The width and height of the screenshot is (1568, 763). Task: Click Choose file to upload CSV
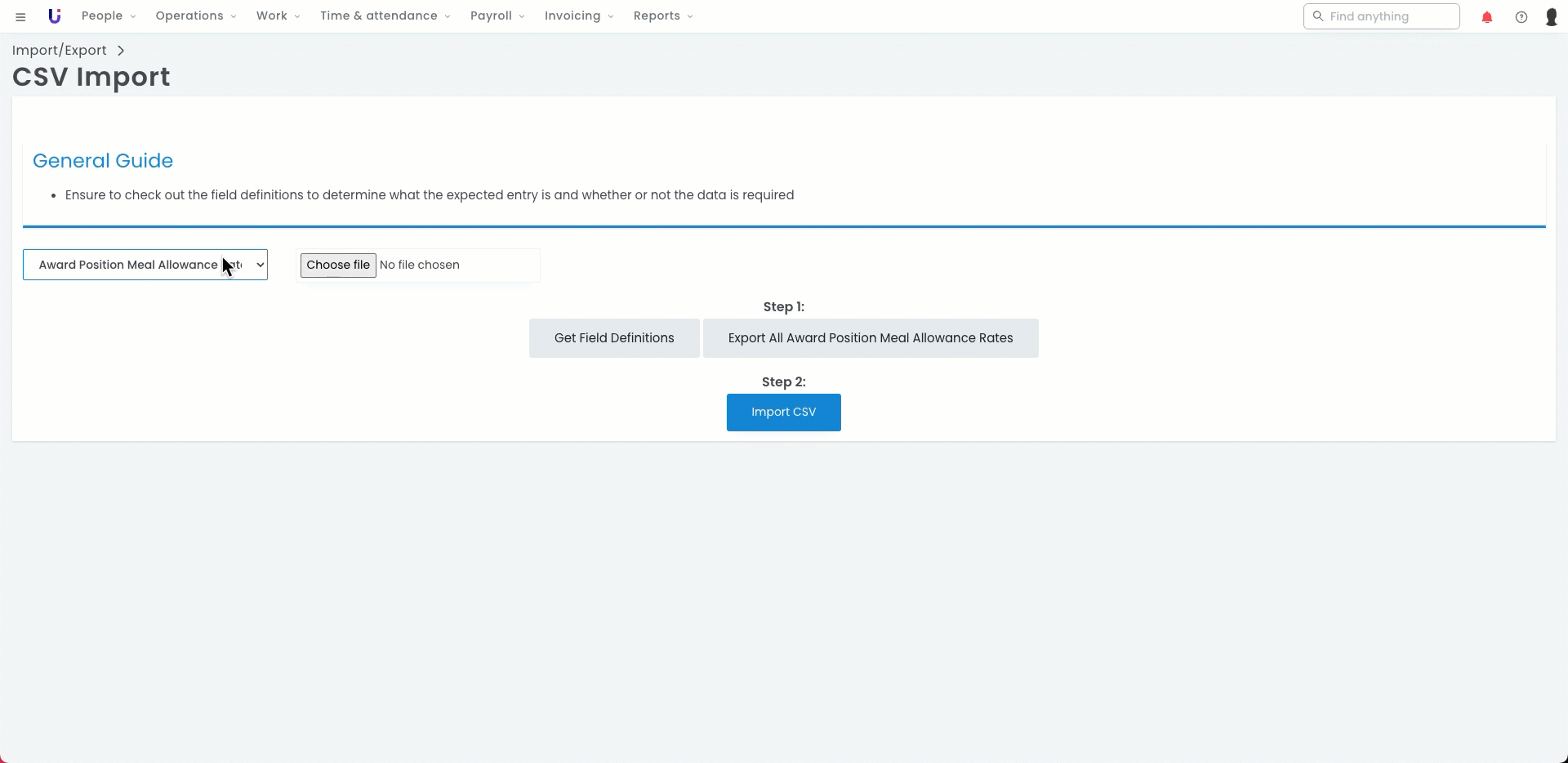(338, 265)
